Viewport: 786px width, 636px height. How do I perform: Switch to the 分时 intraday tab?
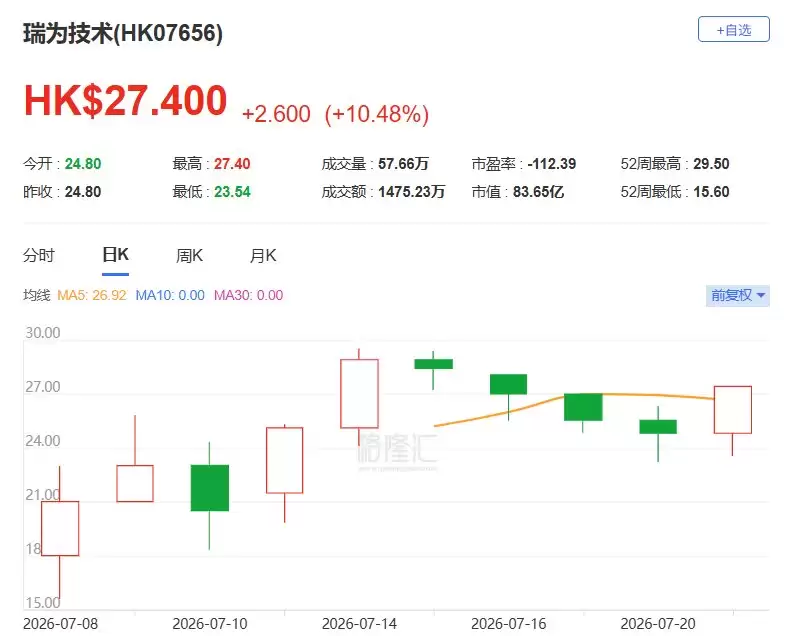pos(39,256)
